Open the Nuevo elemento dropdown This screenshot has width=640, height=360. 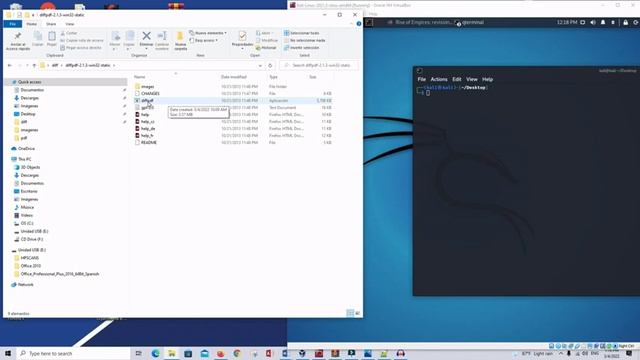pyautogui.click(x=208, y=33)
